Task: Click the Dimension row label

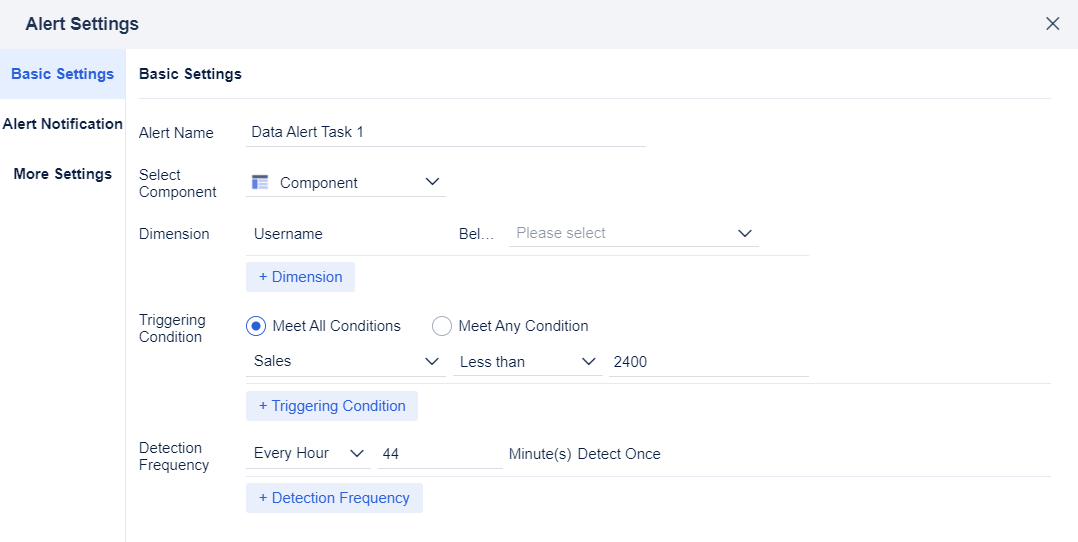Action: 174,234
